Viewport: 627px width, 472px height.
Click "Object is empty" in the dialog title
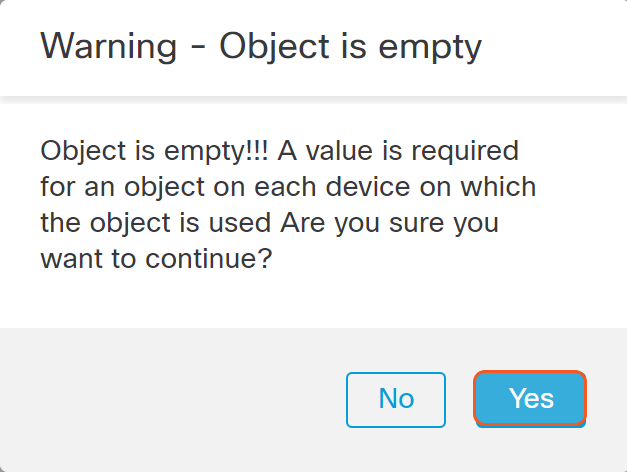click(x=350, y=47)
